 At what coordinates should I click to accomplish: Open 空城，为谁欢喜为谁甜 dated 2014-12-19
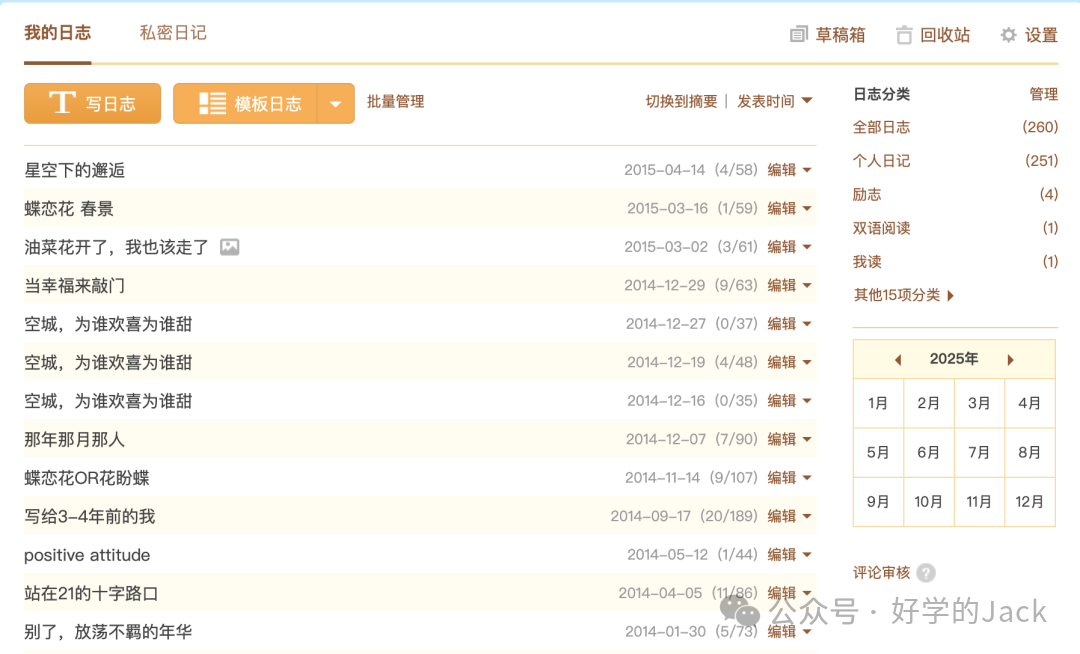(x=108, y=363)
